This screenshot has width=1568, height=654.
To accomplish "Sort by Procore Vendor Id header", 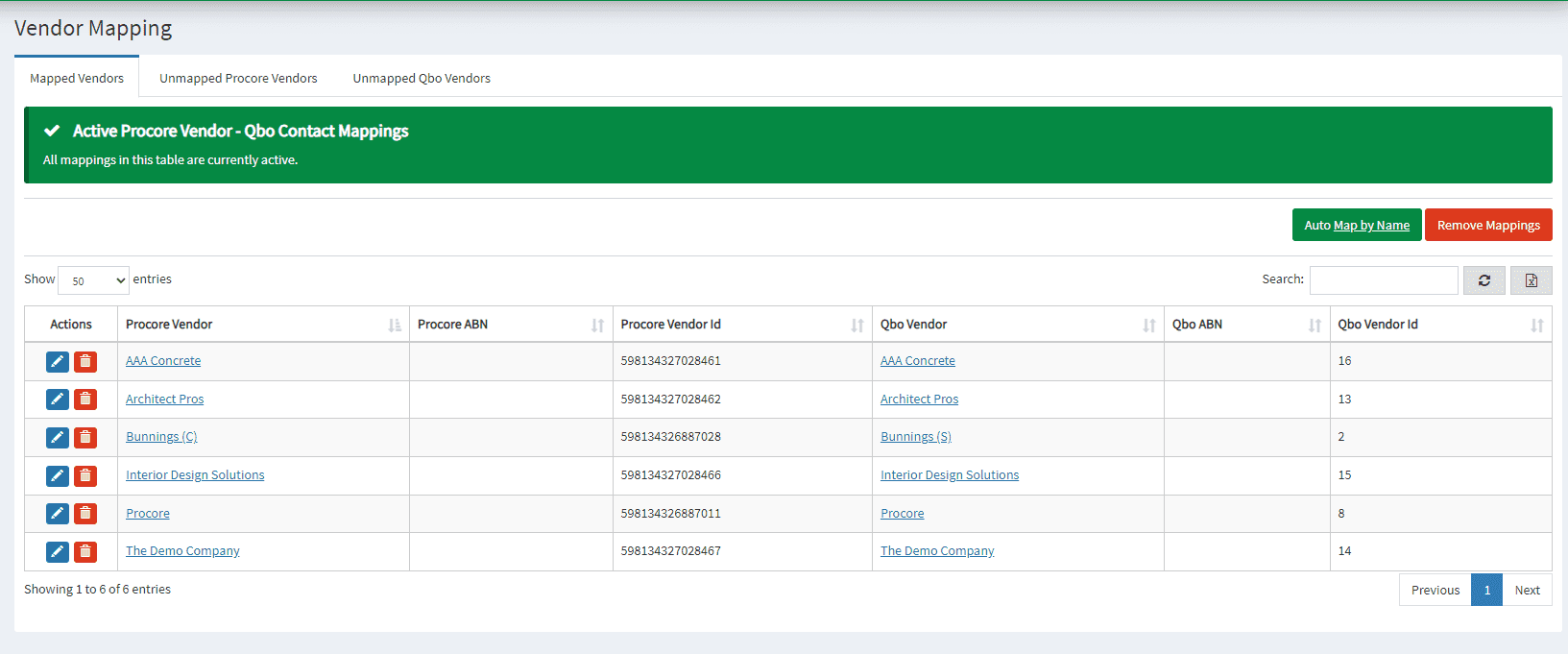I will point(741,325).
